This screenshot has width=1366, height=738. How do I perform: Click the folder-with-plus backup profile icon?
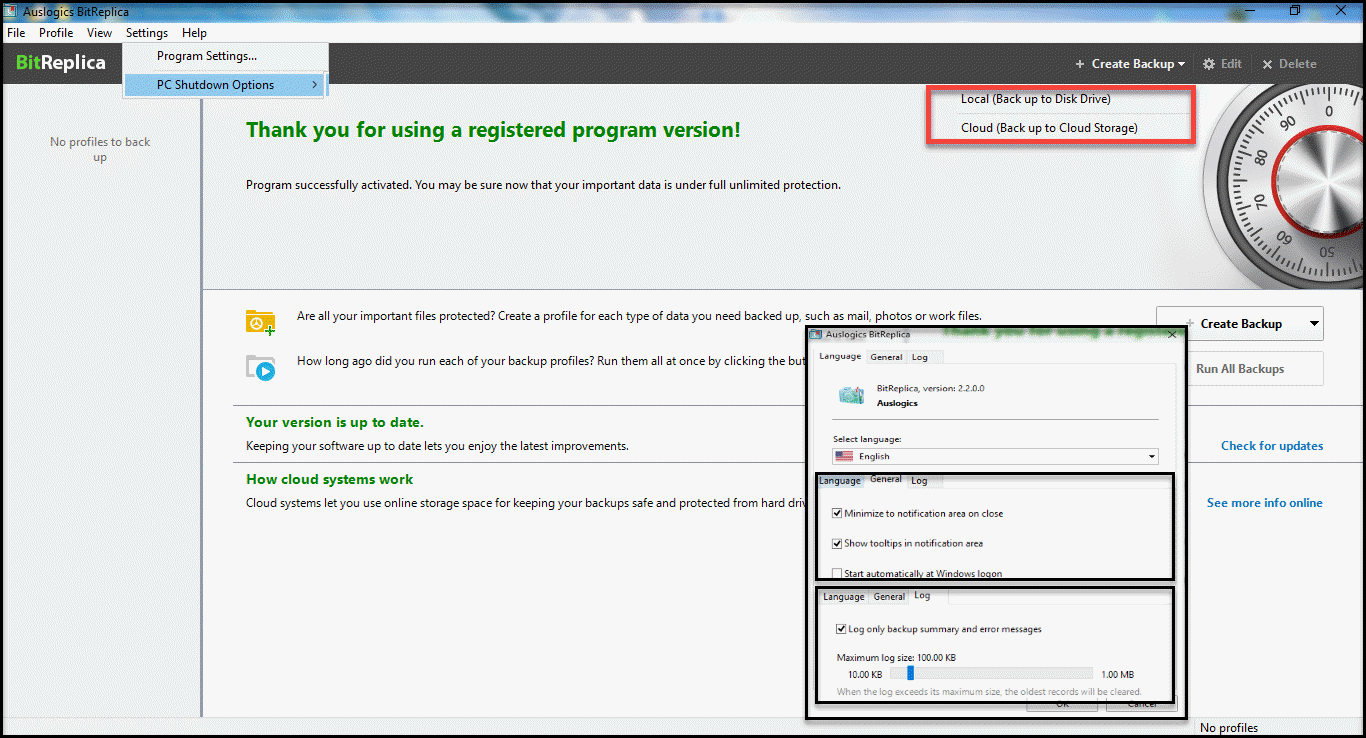[x=261, y=322]
